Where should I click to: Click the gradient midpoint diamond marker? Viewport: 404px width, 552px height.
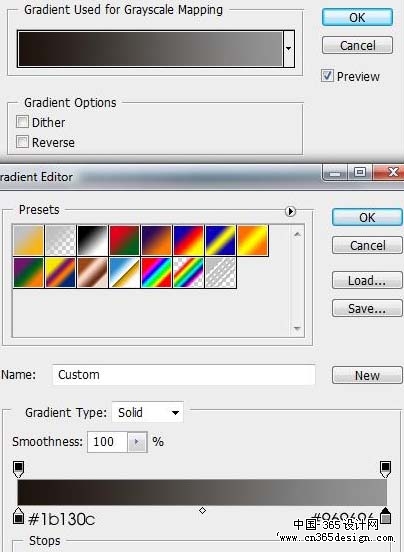[202, 510]
